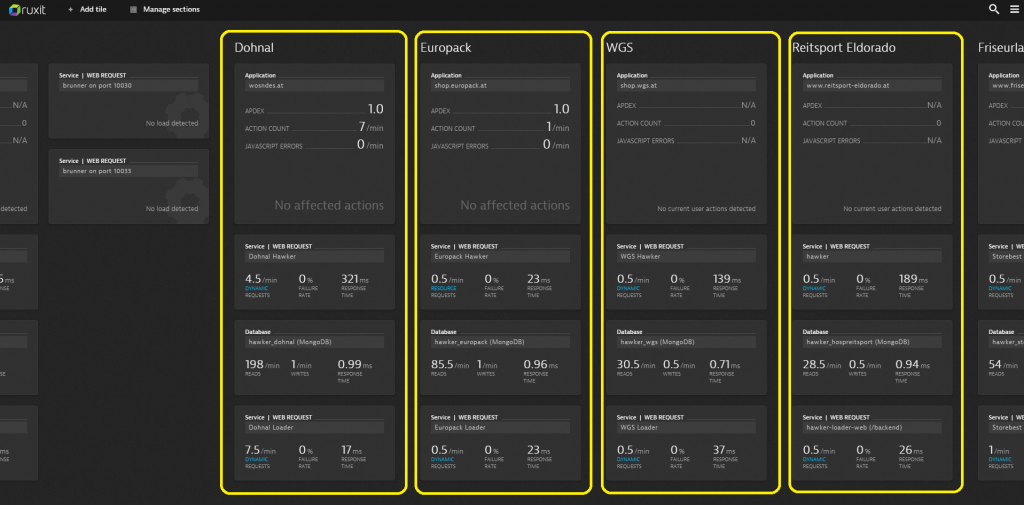
Task: Open the hawker-loader-web (/backend) service tile
Action: [x=872, y=443]
